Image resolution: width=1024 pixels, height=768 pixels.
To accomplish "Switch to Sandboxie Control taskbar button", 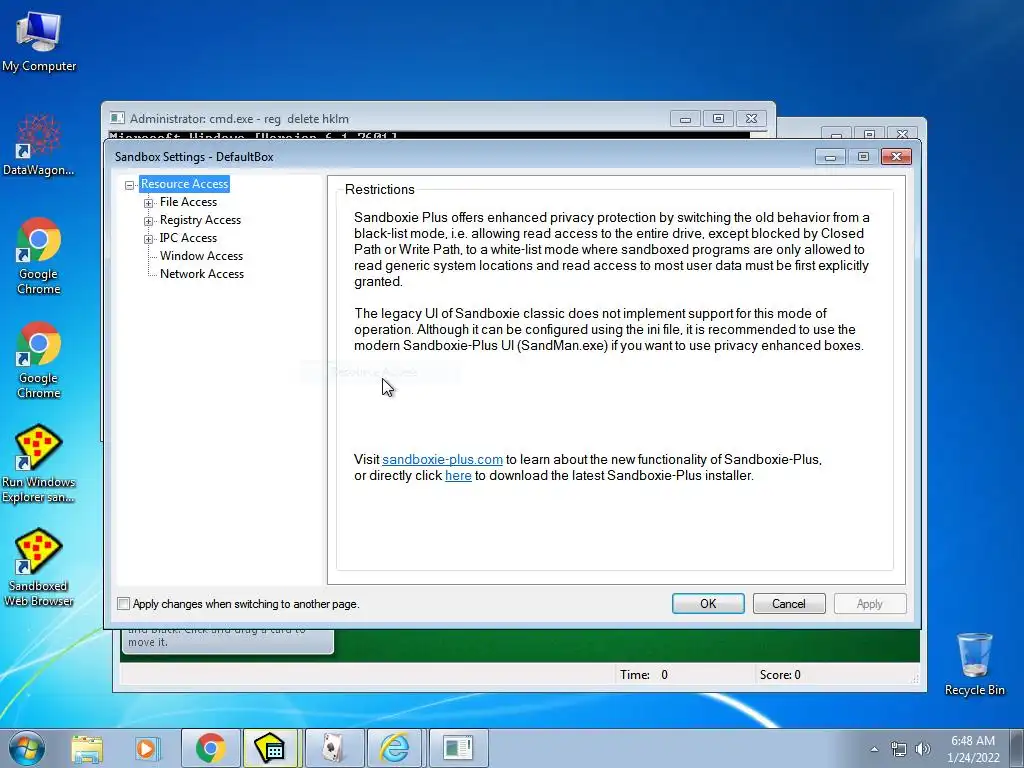I will point(271,748).
